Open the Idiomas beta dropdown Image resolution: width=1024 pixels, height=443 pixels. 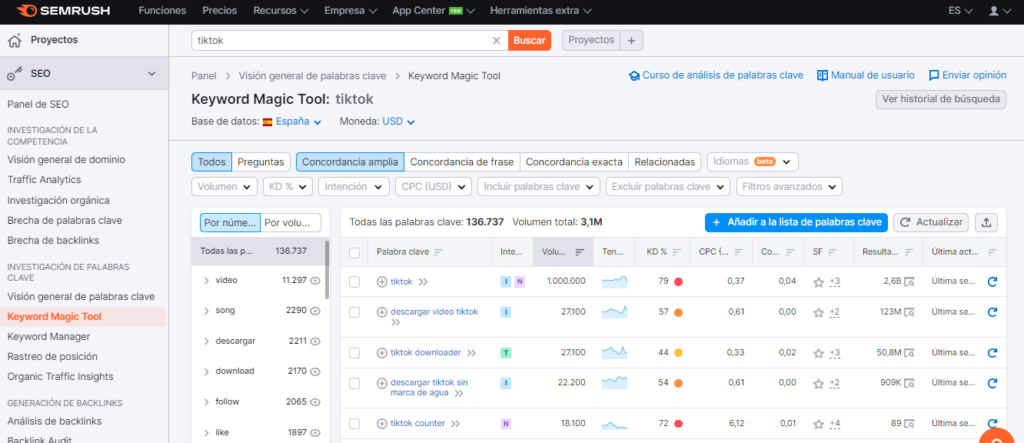pos(752,161)
